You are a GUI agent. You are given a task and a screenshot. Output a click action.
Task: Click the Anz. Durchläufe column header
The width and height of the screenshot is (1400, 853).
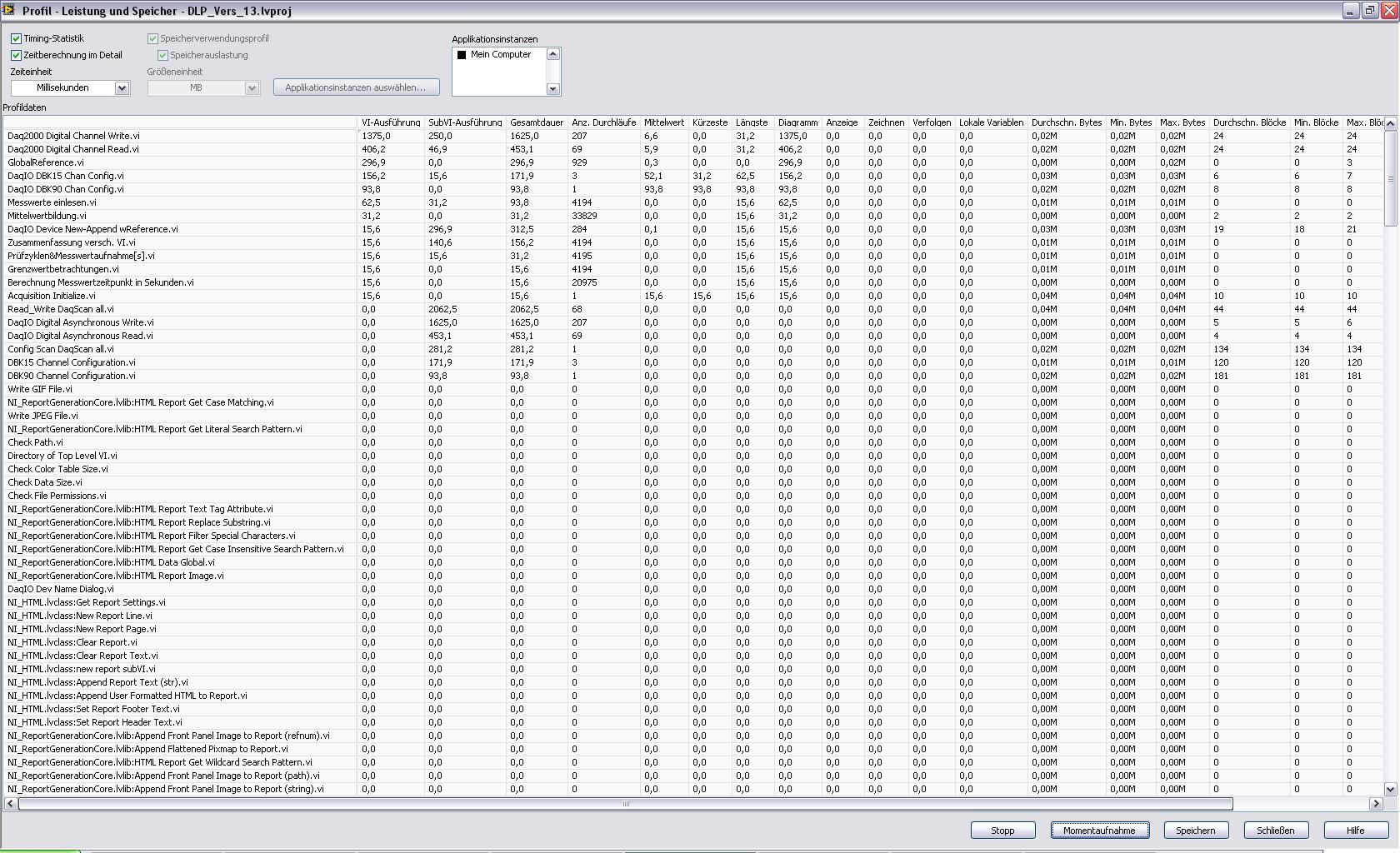(604, 122)
